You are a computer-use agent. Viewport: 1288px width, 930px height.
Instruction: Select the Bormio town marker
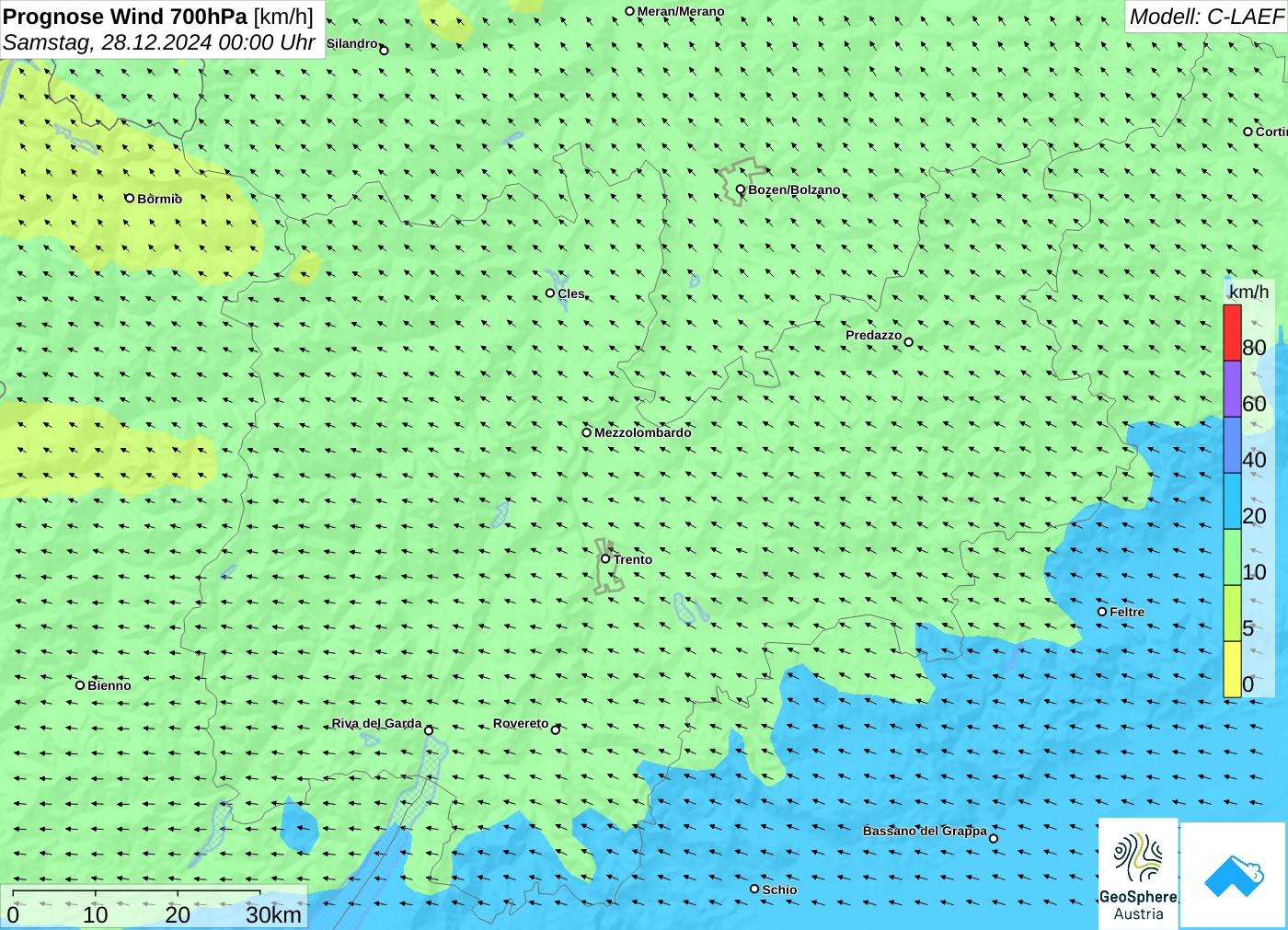pyautogui.click(x=130, y=198)
